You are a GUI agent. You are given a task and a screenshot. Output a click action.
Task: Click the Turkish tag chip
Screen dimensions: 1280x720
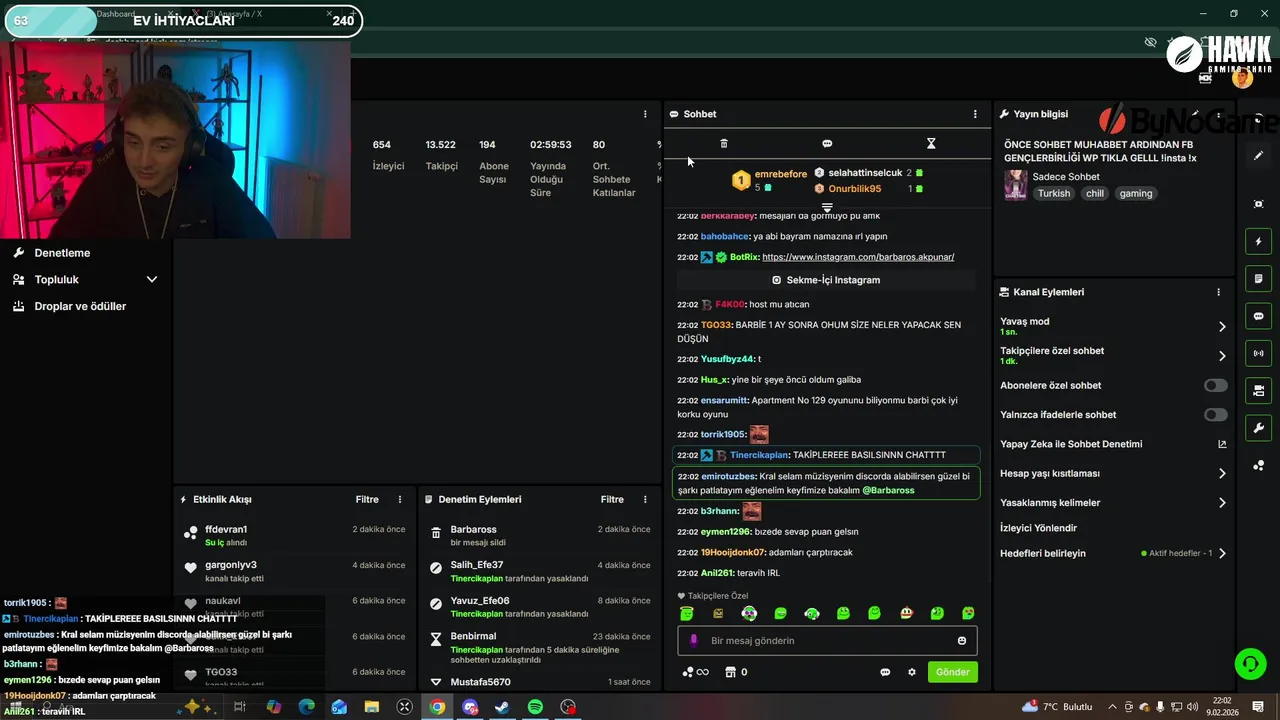(x=1053, y=193)
